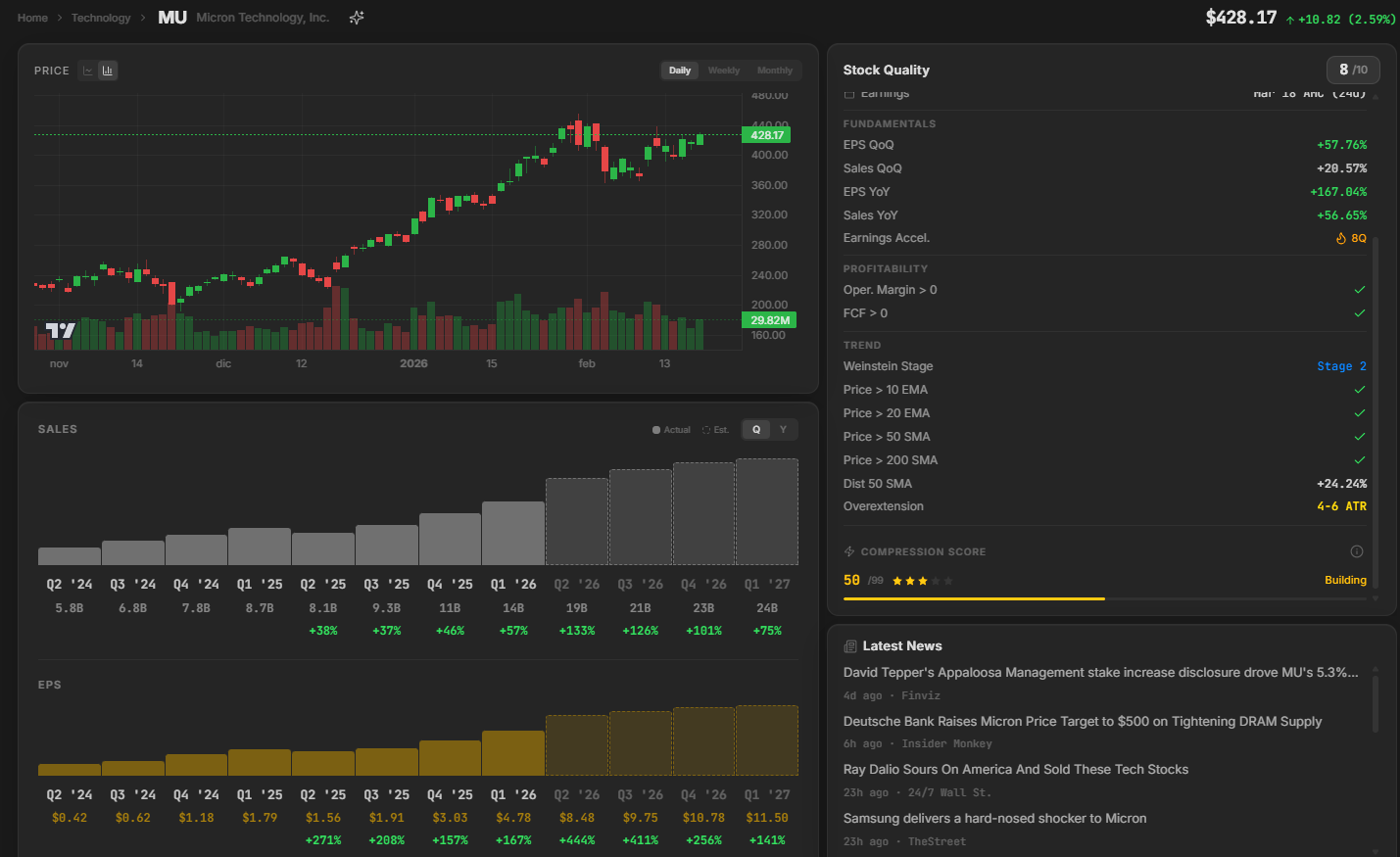Select the Daily chart interval
Viewport: 1400px width, 857px height.
(x=680, y=71)
